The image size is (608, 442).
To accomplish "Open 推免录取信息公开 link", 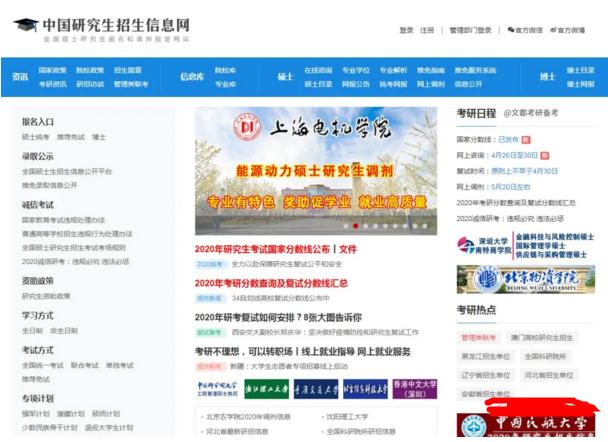I will [49, 185].
